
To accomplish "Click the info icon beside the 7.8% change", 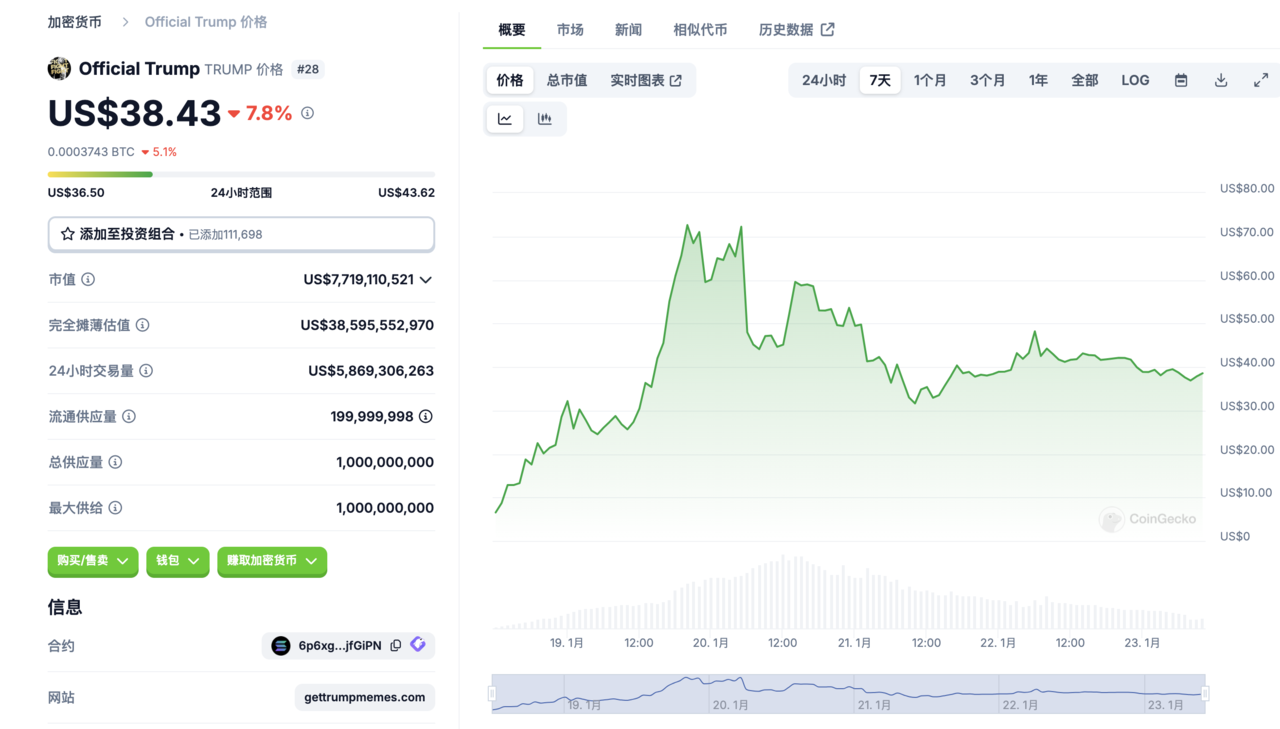I will 307,113.
